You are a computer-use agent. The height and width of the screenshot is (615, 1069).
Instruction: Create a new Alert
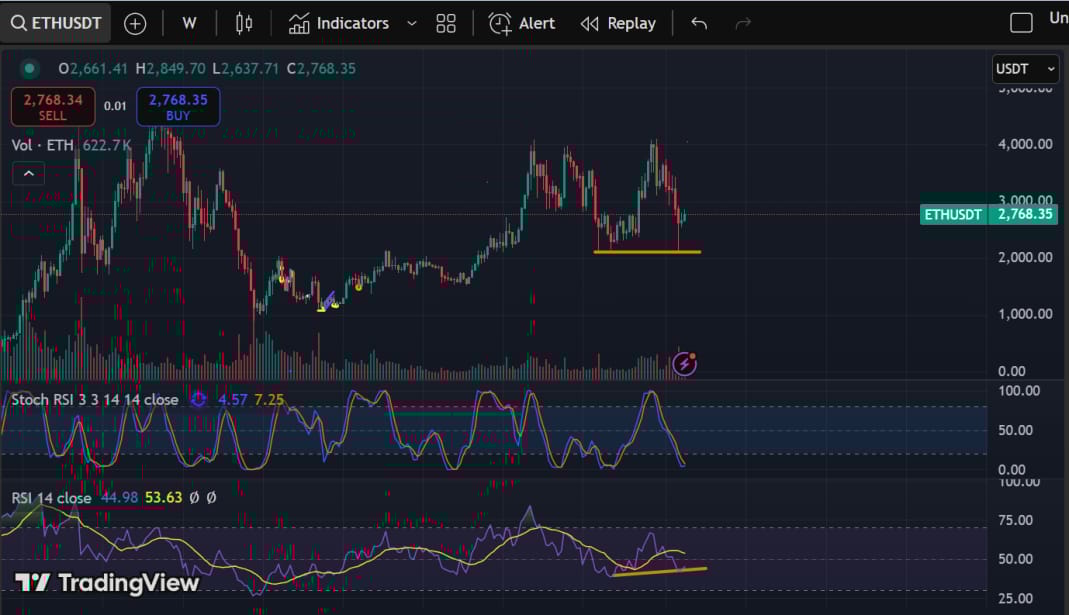[522, 24]
